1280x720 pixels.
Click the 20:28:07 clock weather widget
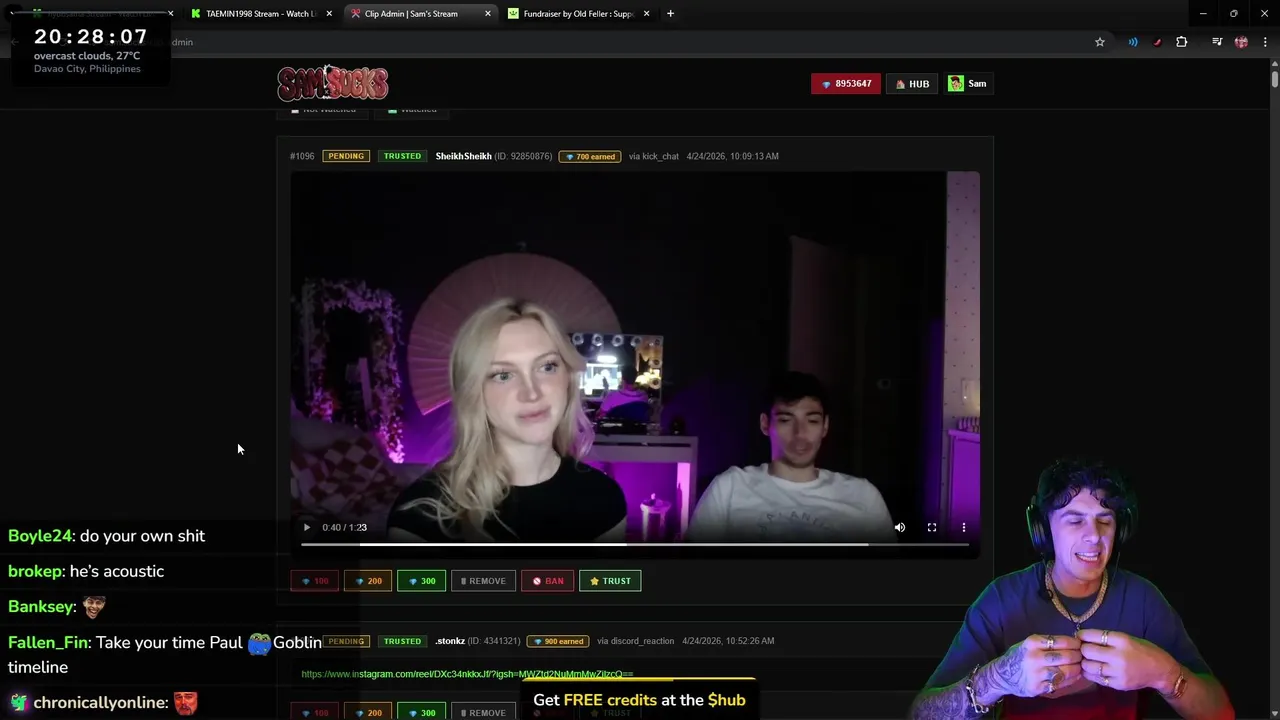(x=90, y=49)
